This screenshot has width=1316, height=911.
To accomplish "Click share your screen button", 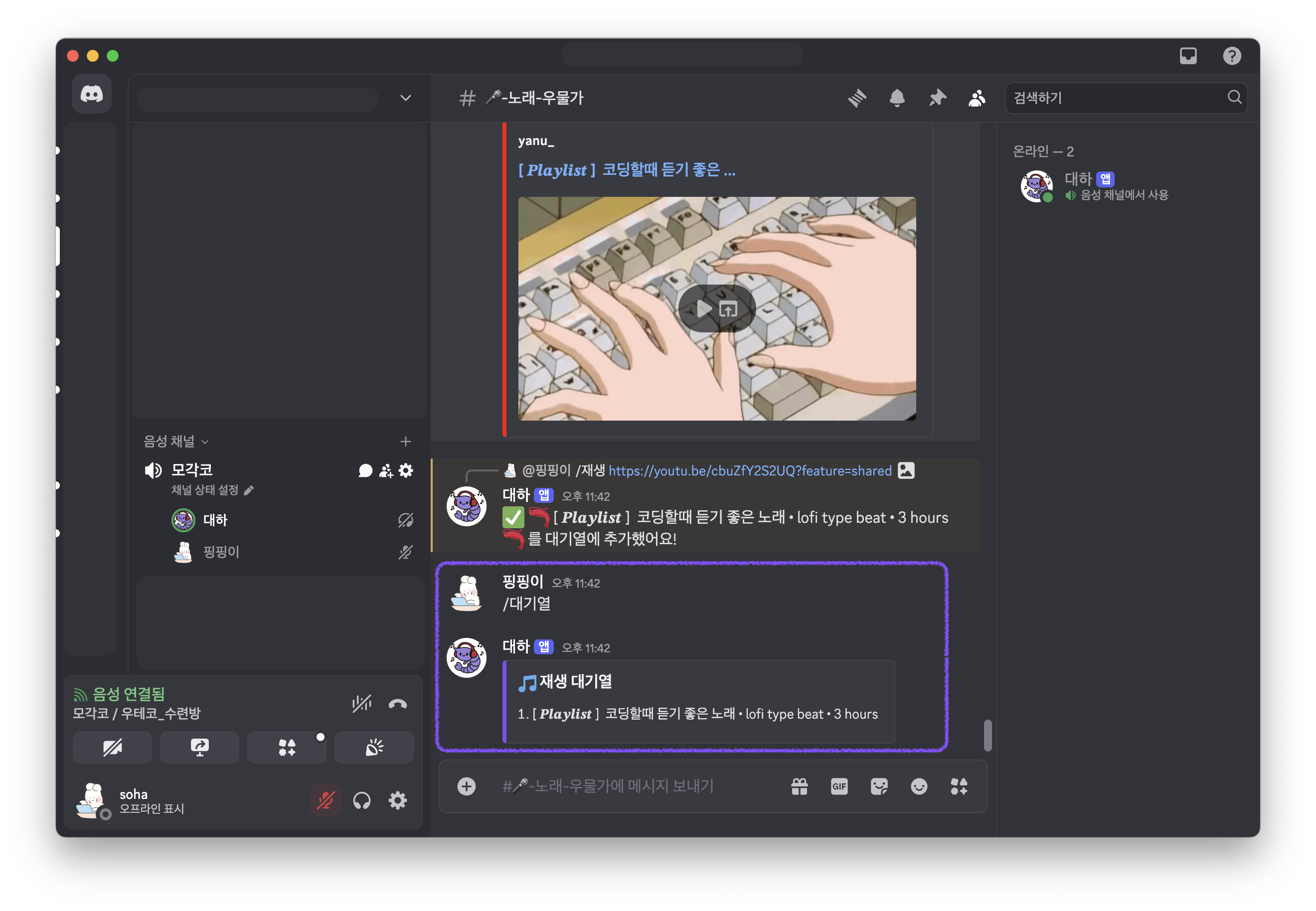I will click(199, 748).
